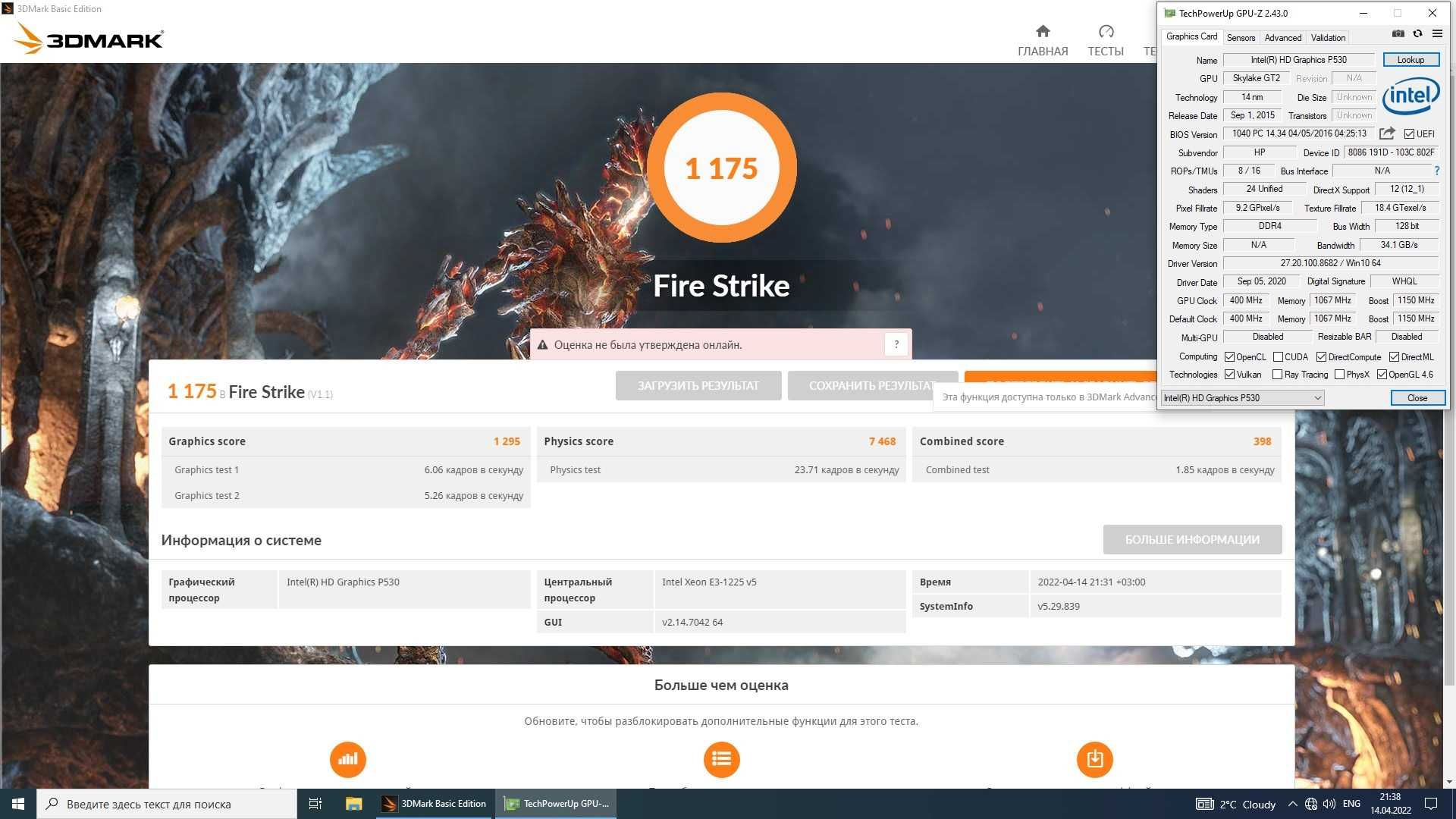Switch to the Validation tab in GPU-Z

[1328, 38]
